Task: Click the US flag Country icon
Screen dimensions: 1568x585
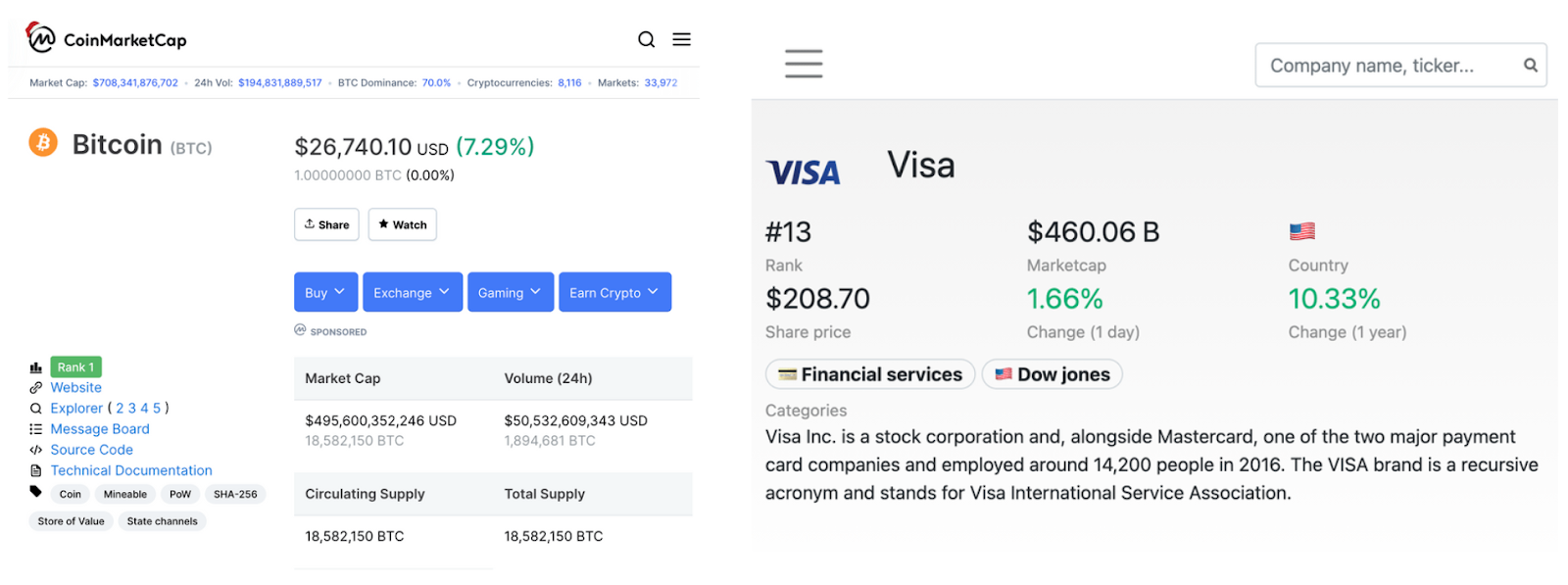Action: click(1301, 231)
